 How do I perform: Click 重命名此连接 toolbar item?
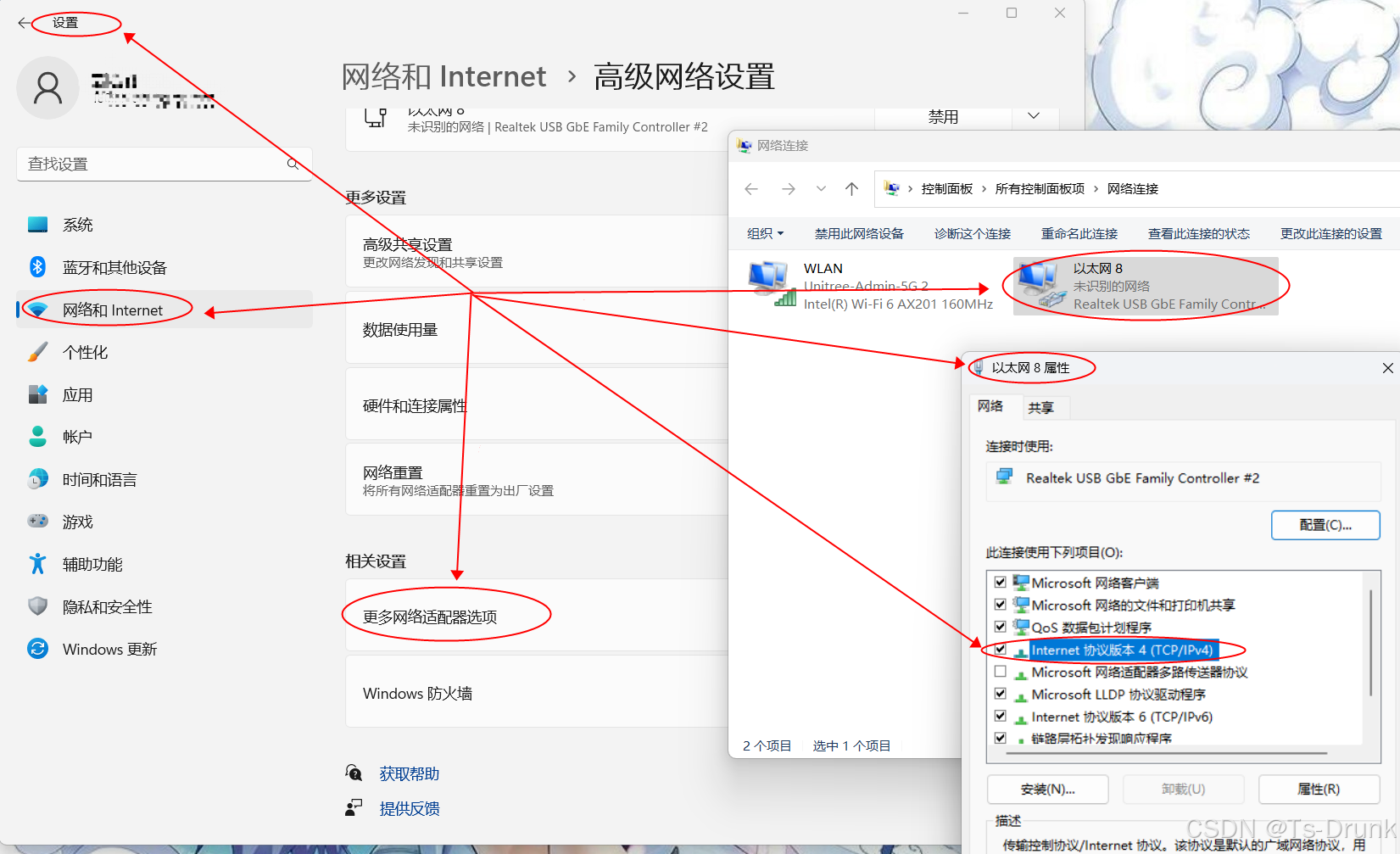(x=1079, y=233)
